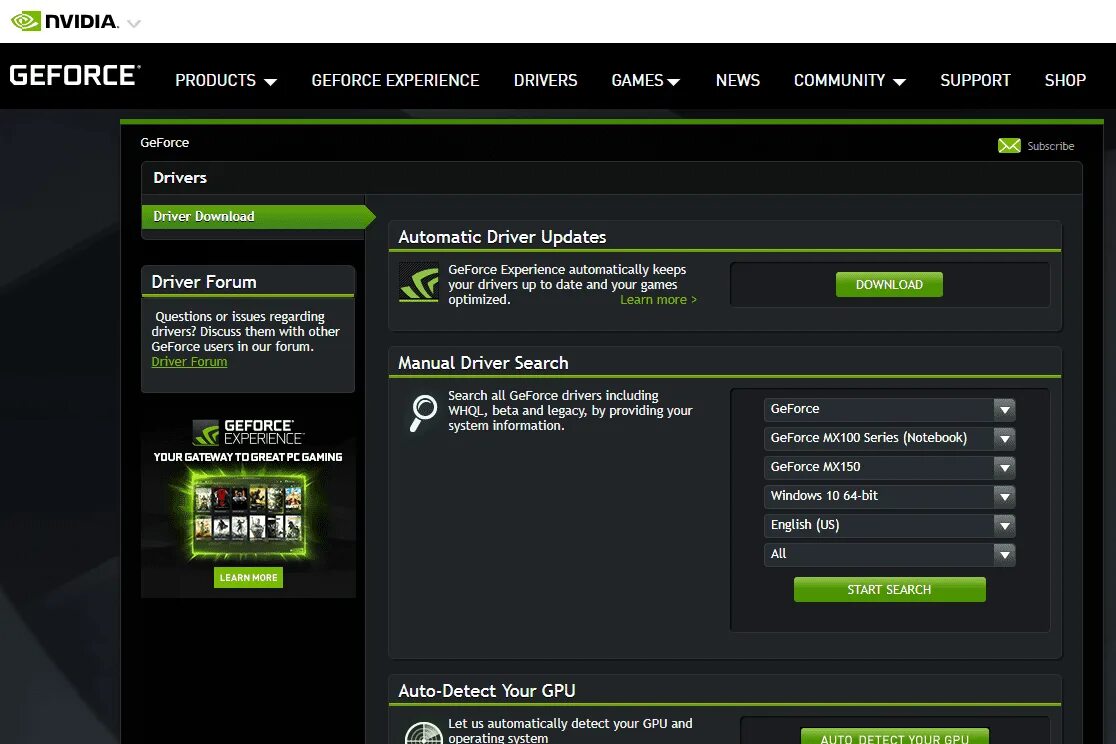
Task: Open the GeForce MX150 product dropdown
Action: coord(889,467)
